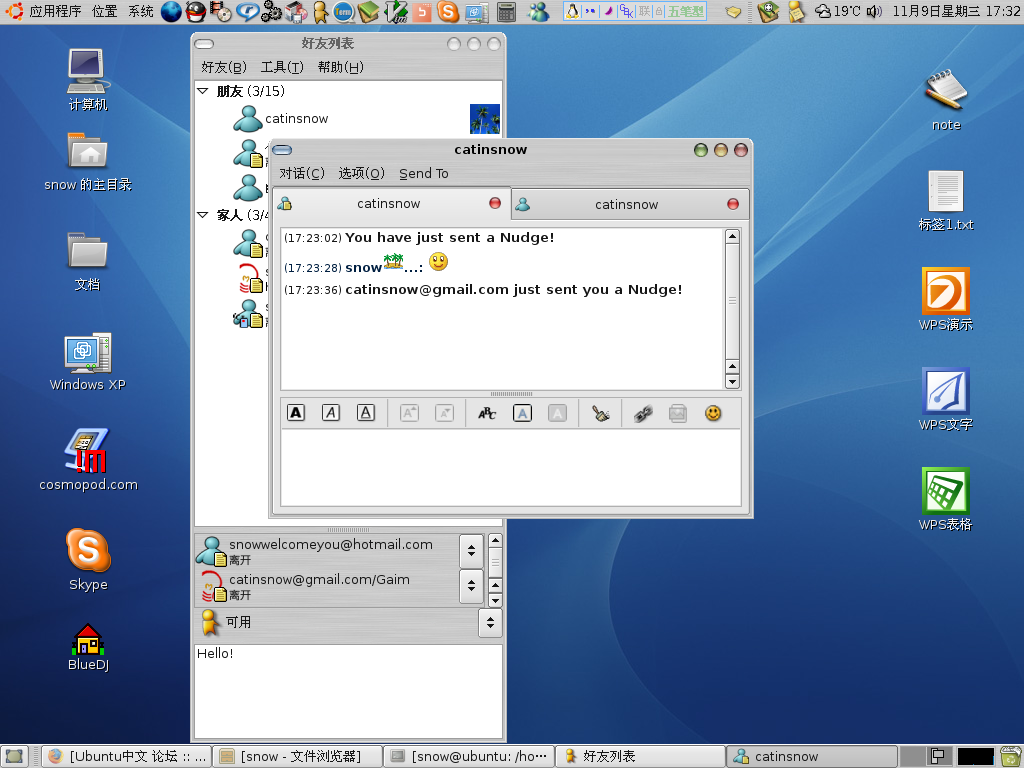This screenshot has width=1024, height=768.
Task: Select the catinsnow tab with the away-note icon
Action: point(391,204)
